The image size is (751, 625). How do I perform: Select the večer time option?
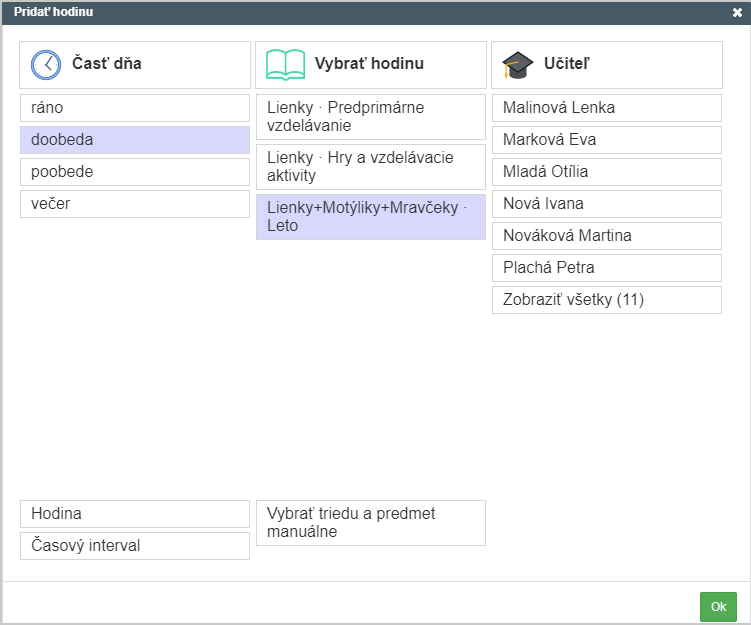click(135, 204)
